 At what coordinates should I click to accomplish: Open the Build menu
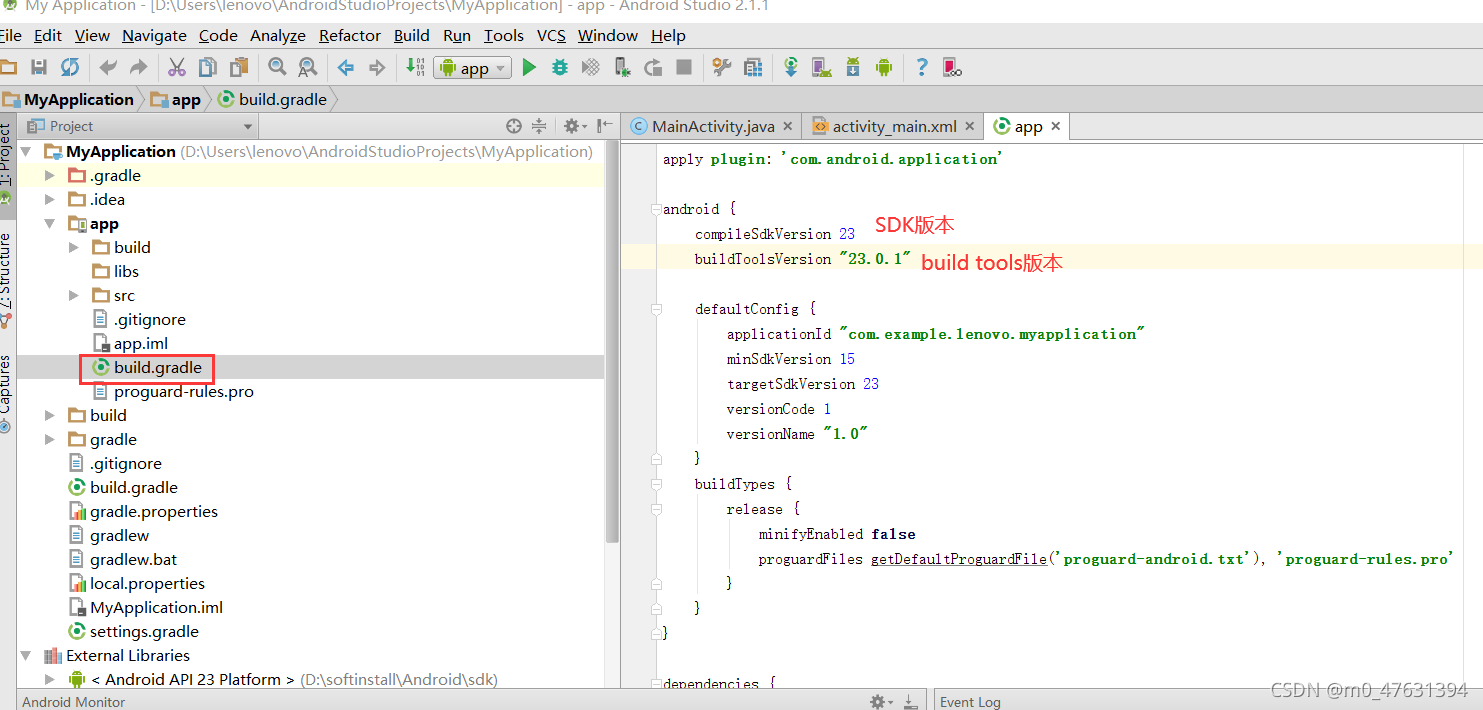pyautogui.click(x=411, y=35)
